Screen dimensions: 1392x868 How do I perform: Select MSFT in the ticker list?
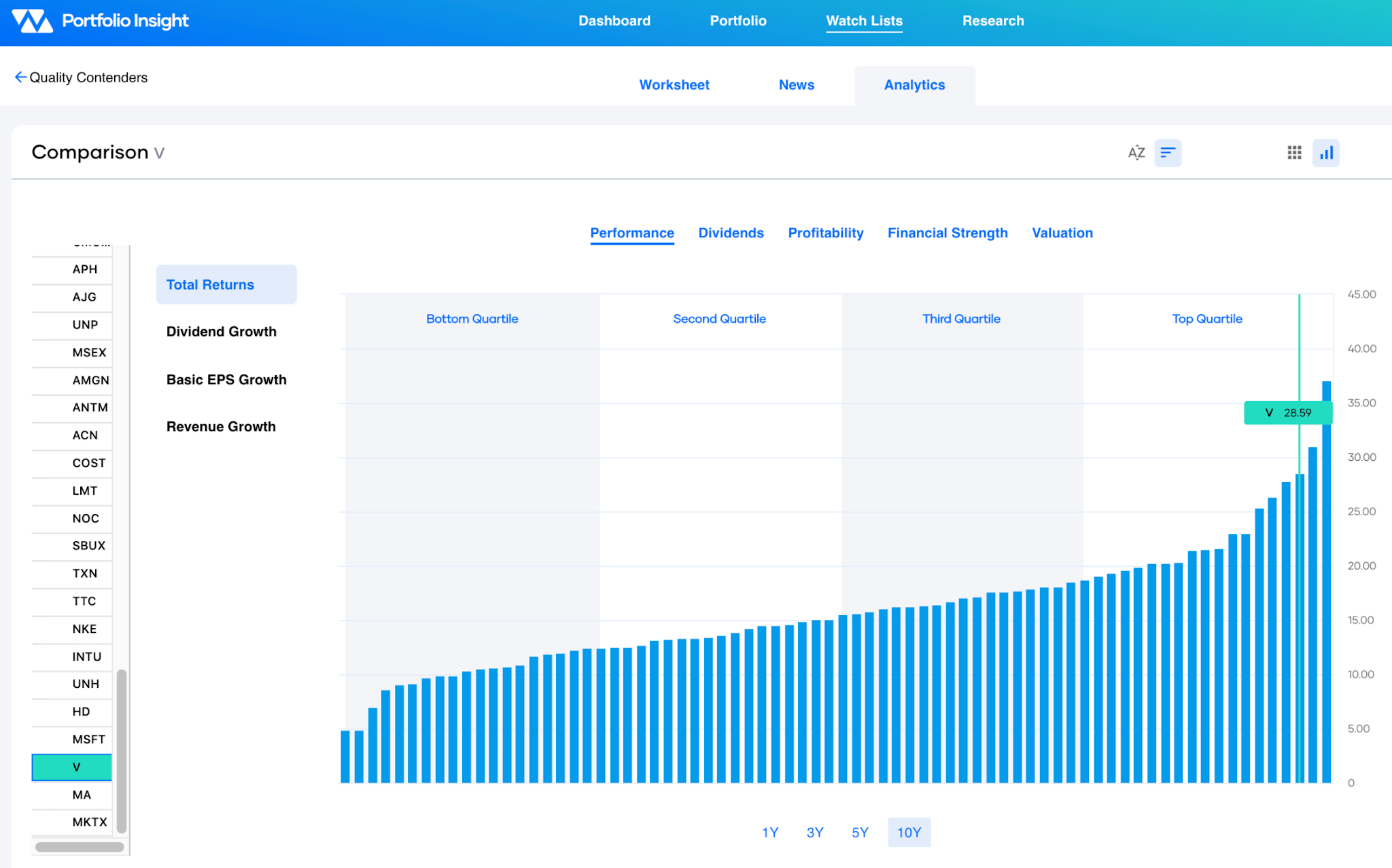(72, 740)
